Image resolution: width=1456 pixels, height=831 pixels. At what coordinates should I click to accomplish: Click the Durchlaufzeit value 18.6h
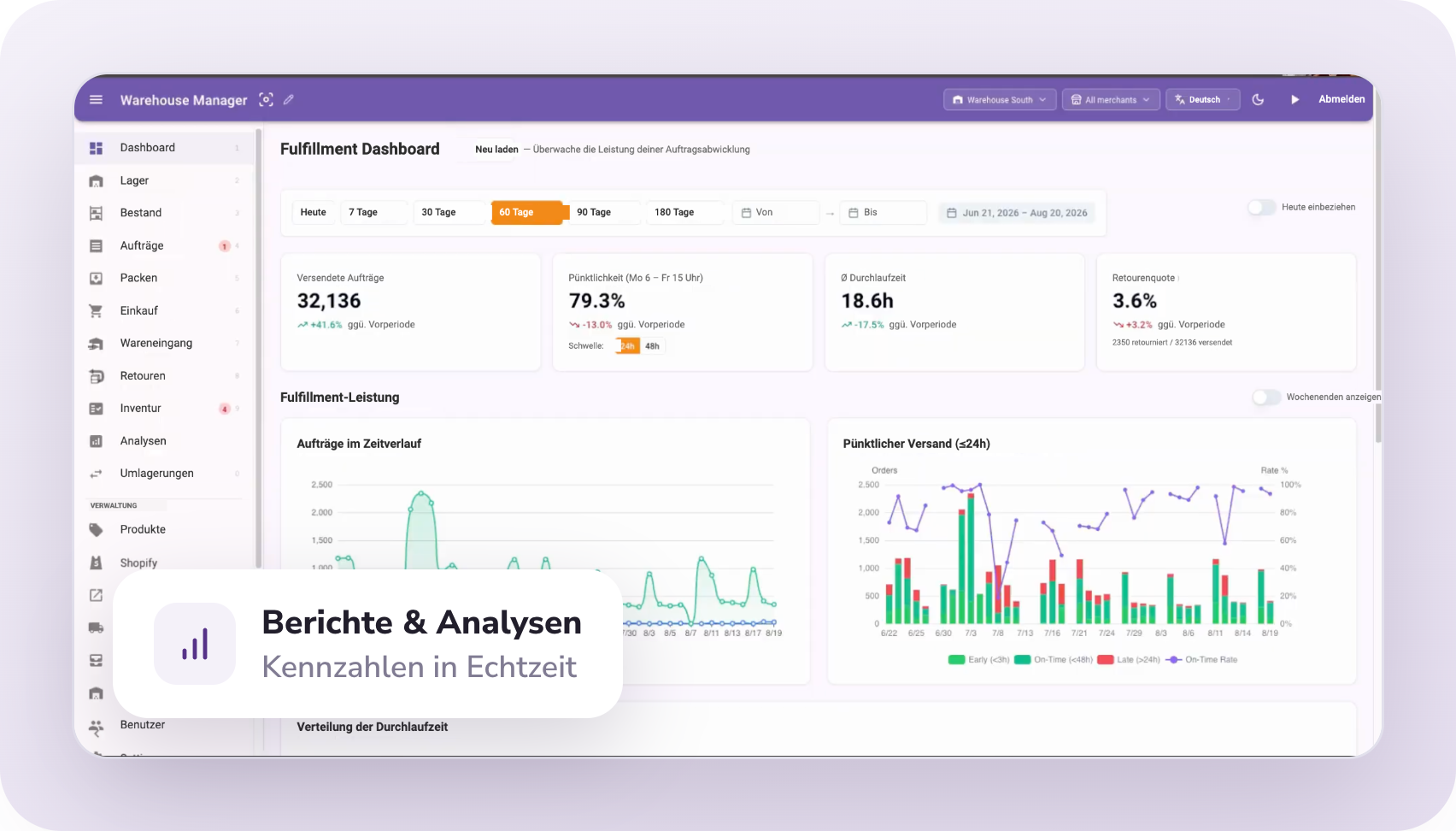pos(867,301)
